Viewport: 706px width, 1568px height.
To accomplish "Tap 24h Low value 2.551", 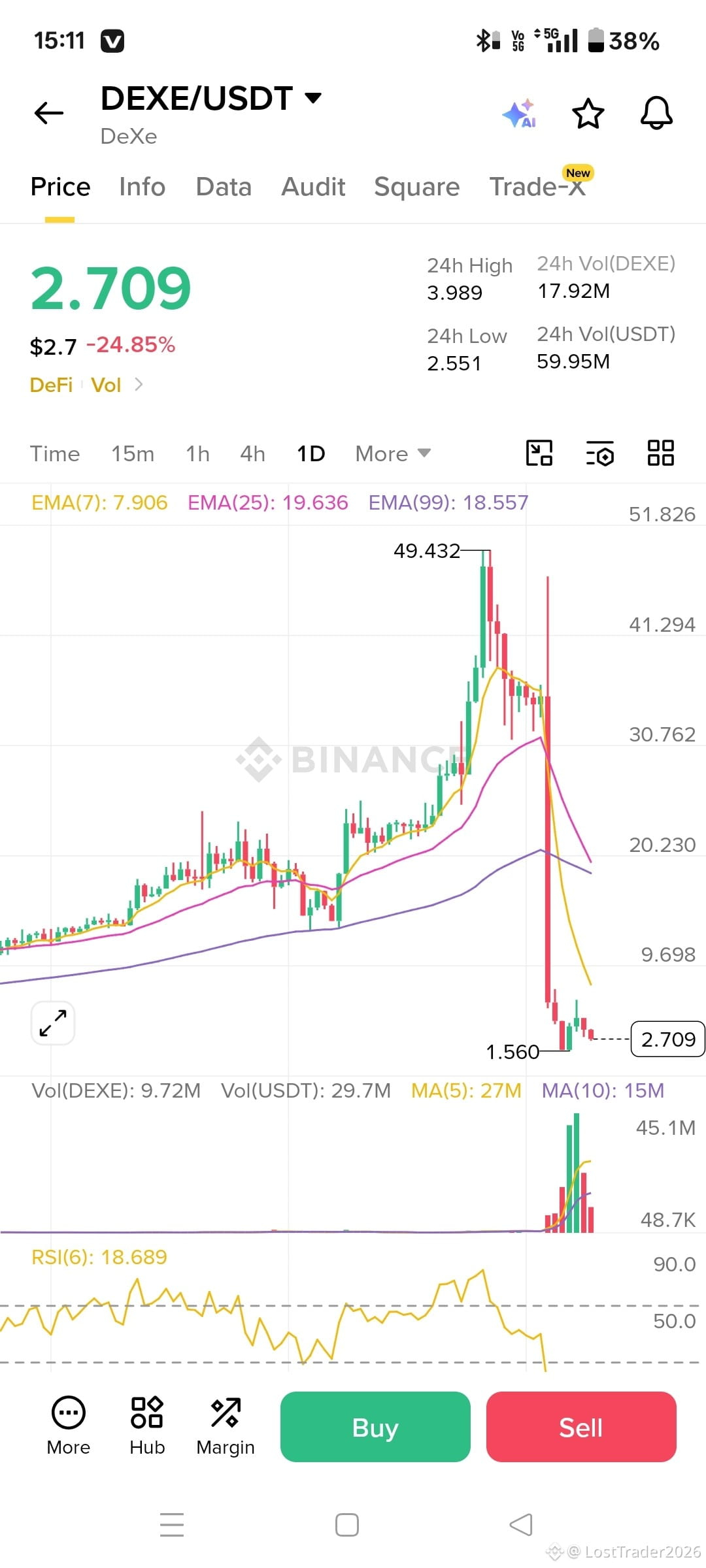I will click(x=454, y=363).
